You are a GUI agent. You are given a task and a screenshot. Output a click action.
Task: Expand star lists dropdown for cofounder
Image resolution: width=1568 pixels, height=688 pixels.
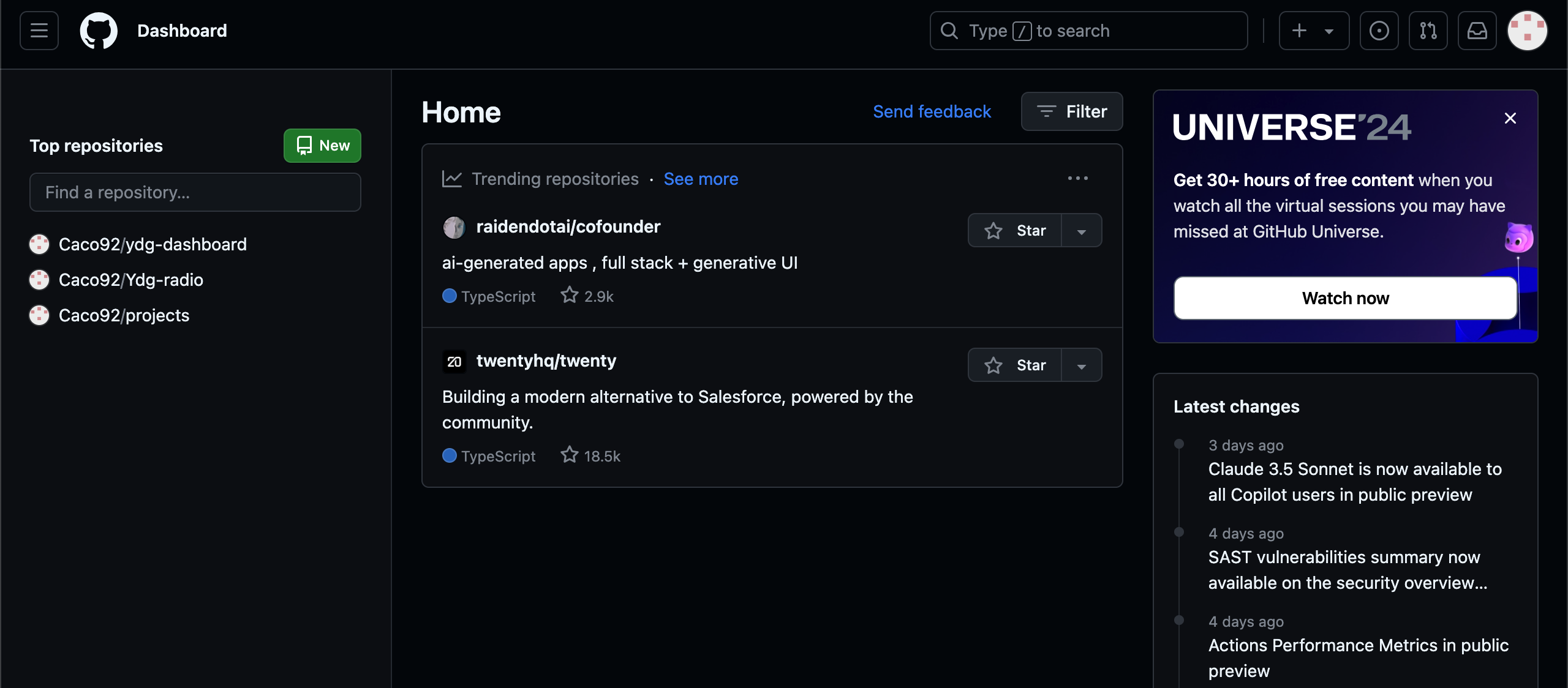[1082, 230]
